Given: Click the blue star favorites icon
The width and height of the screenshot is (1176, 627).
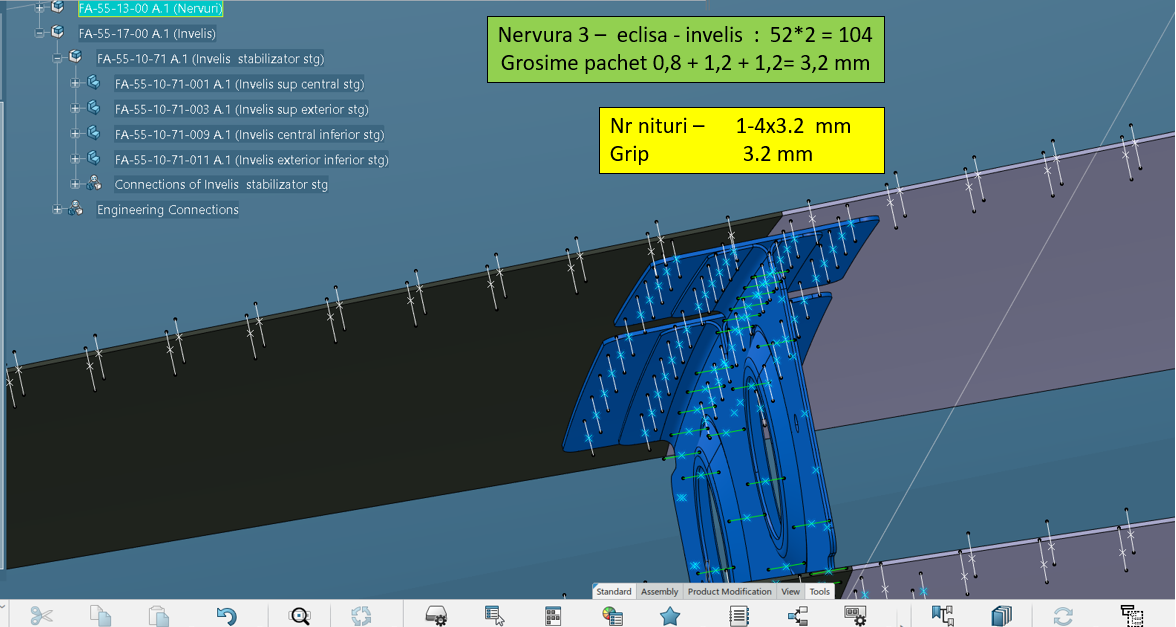Looking at the screenshot, I should pyautogui.click(x=670, y=616).
